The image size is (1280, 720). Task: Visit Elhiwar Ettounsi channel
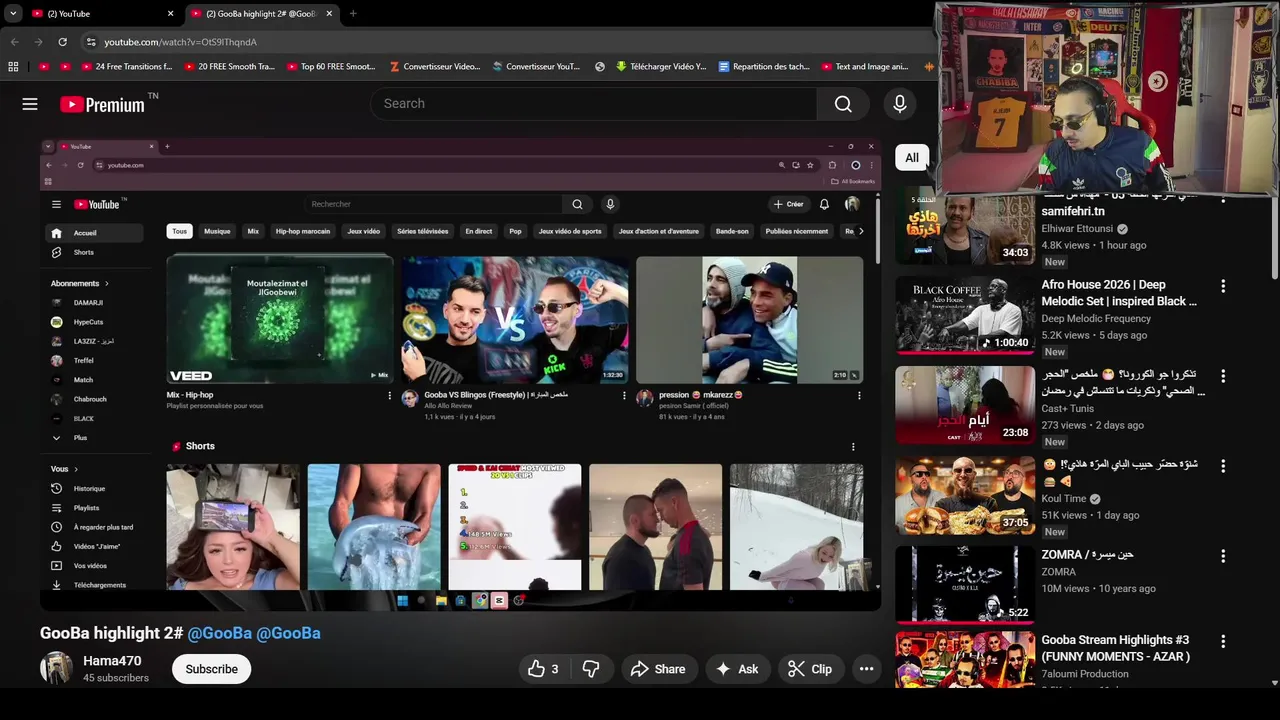(1078, 228)
